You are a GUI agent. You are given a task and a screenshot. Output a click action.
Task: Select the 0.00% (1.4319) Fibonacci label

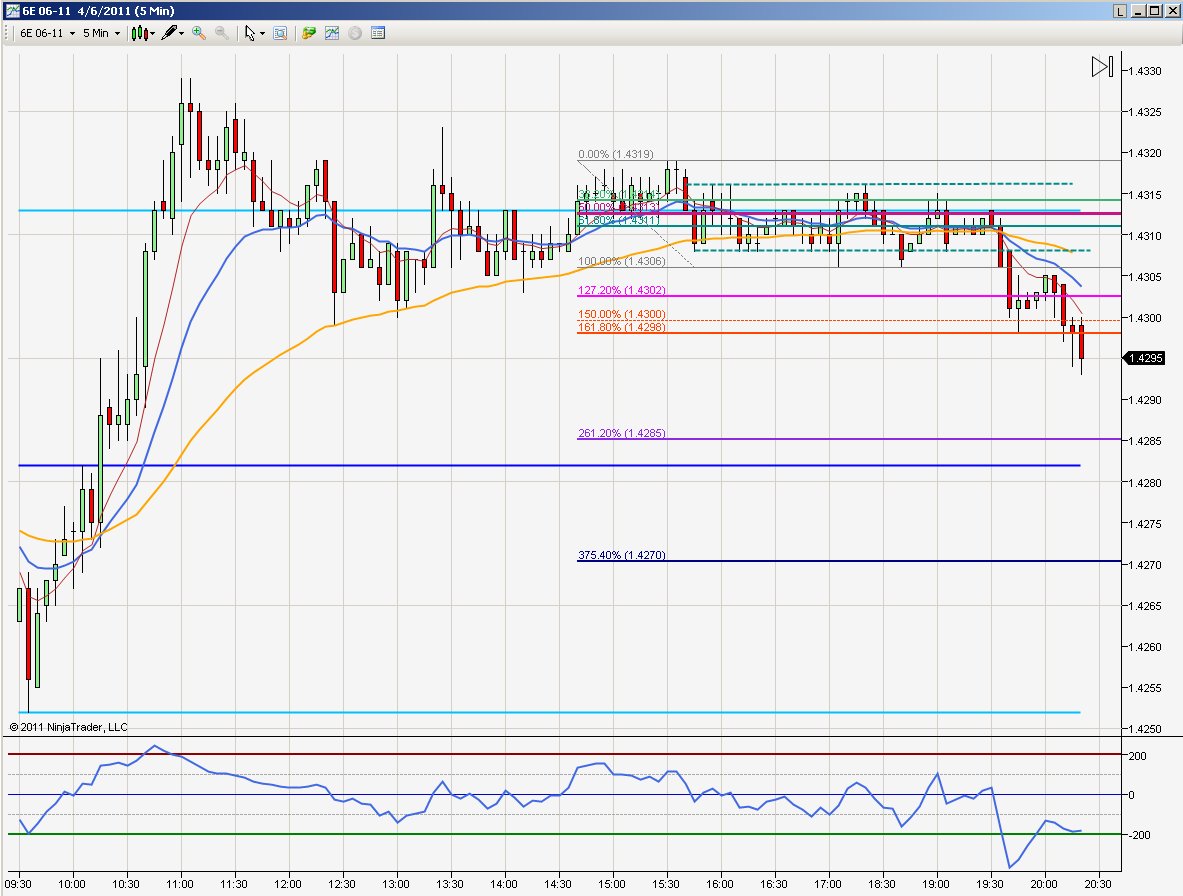click(x=616, y=154)
